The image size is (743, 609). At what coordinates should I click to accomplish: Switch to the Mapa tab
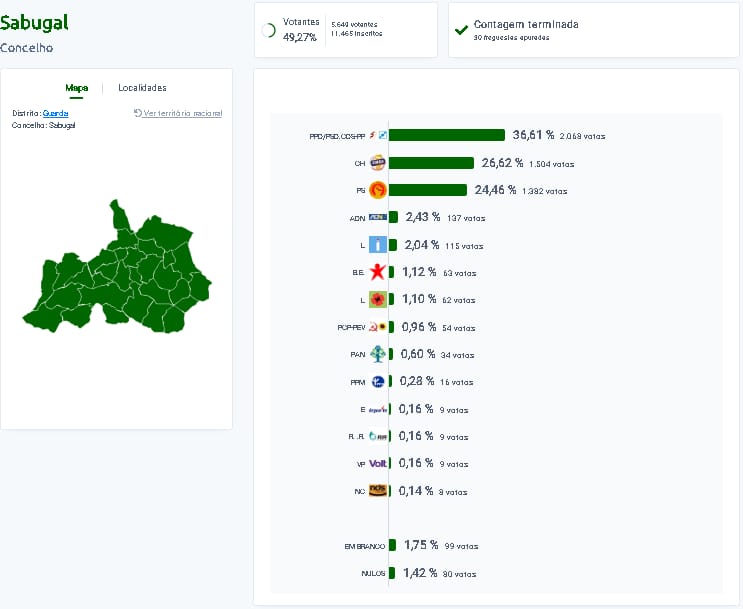coord(76,88)
